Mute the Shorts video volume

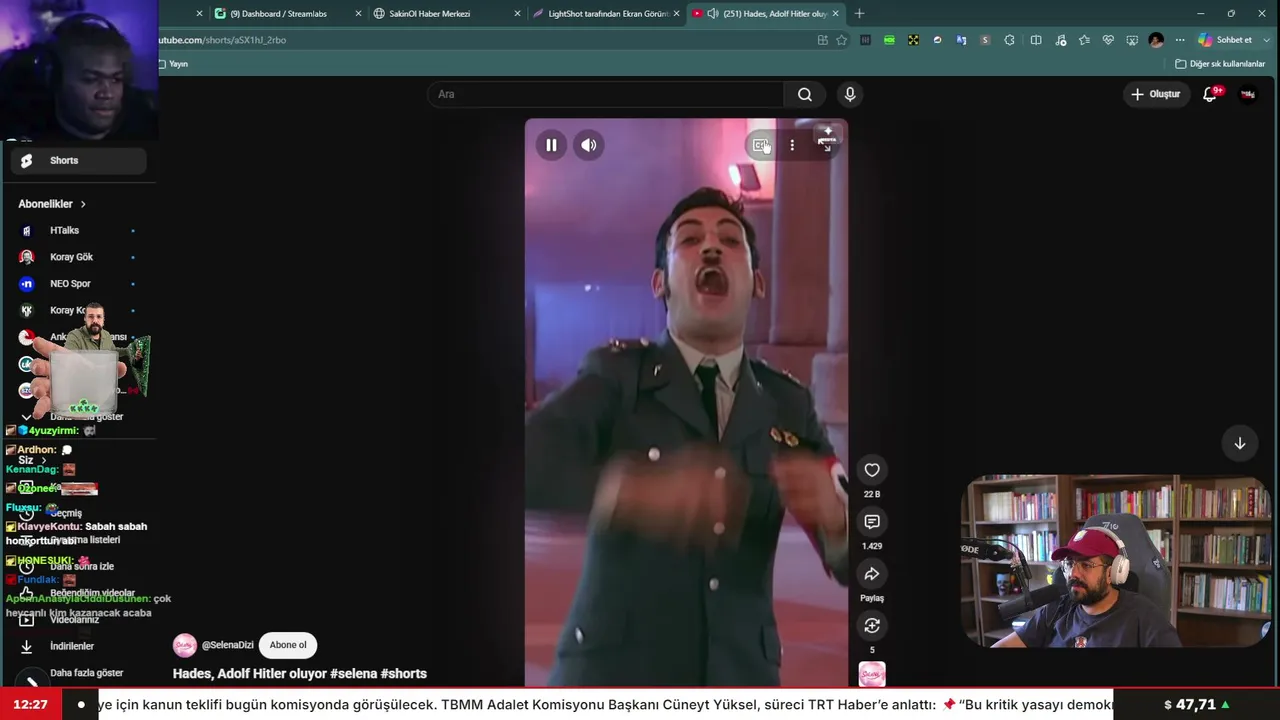[x=589, y=145]
